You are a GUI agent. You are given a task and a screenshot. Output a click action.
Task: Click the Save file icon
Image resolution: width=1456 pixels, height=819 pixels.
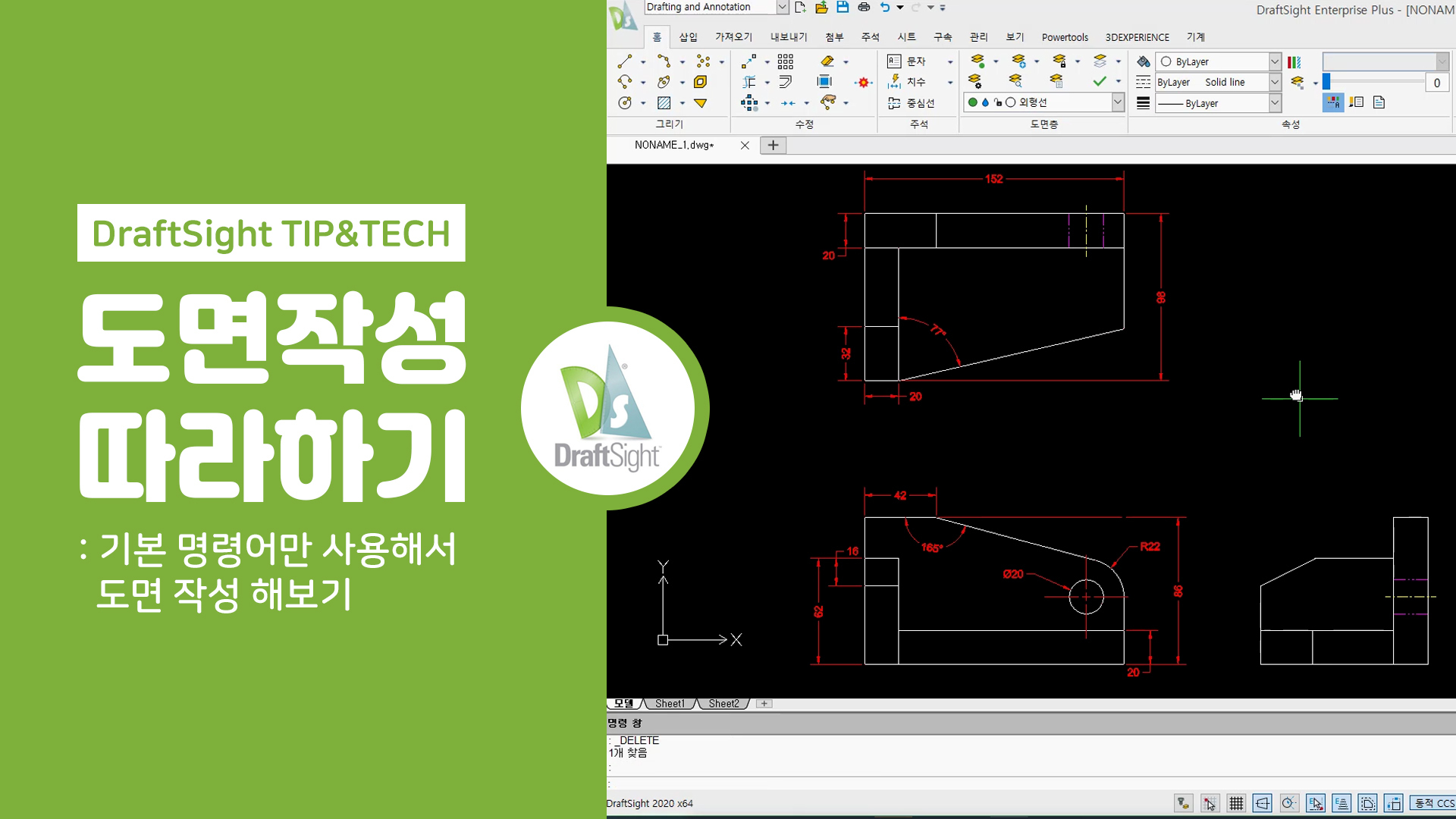point(843,8)
